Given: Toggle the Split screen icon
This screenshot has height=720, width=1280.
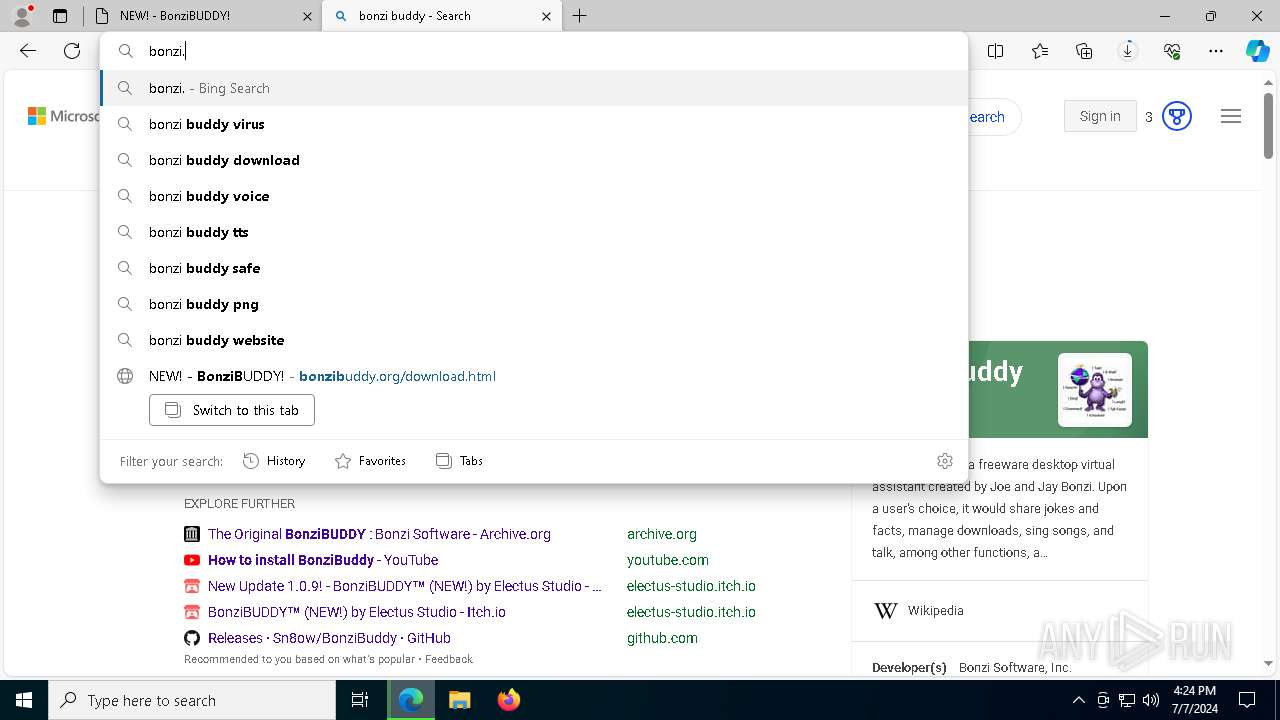Looking at the screenshot, I should [995, 51].
